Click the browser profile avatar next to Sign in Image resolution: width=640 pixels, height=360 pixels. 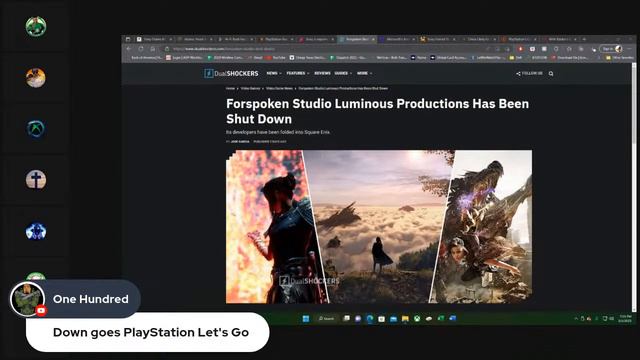pos(618,49)
